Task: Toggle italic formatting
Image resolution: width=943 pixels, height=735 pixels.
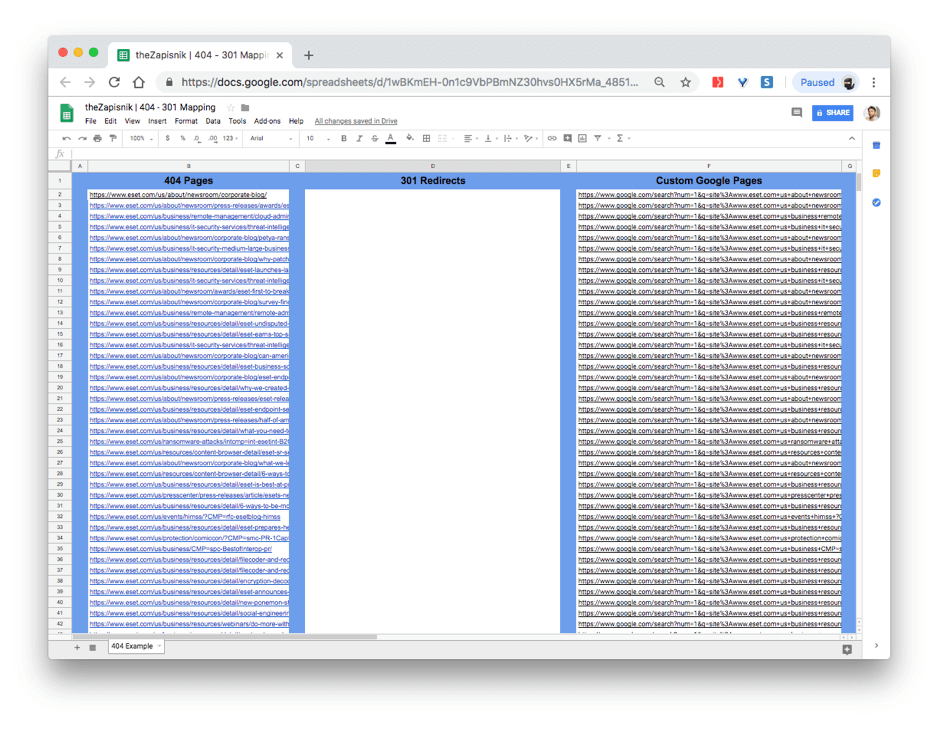Action: (359, 138)
